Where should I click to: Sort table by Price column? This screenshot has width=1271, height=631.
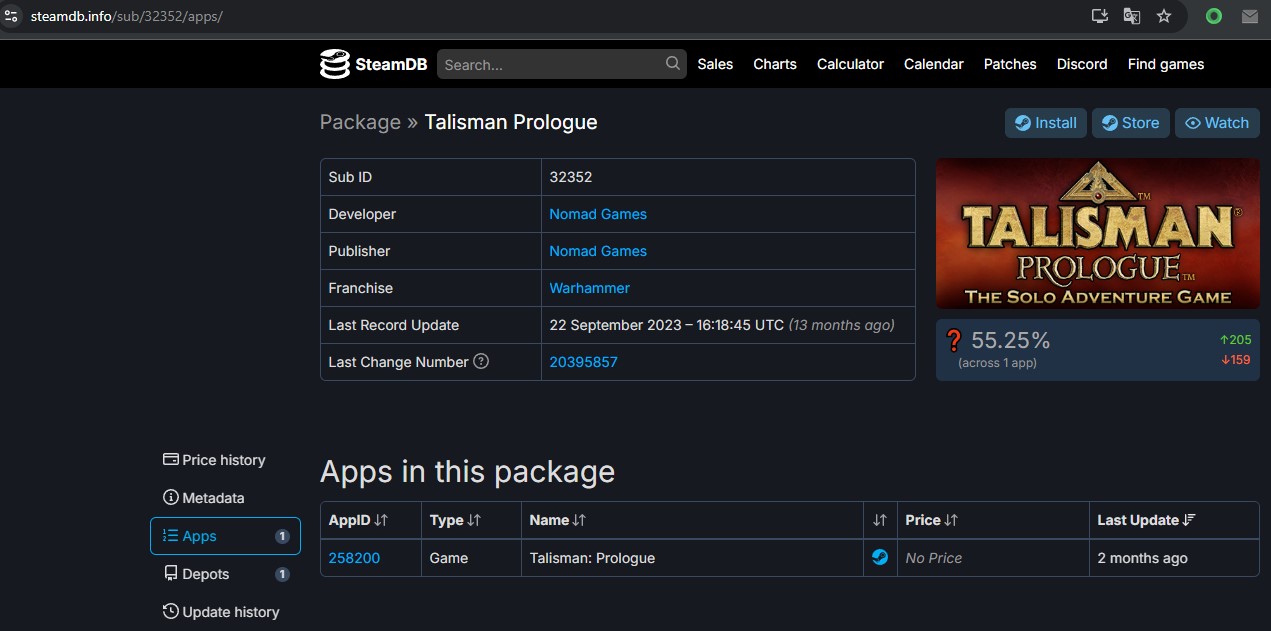(x=931, y=520)
